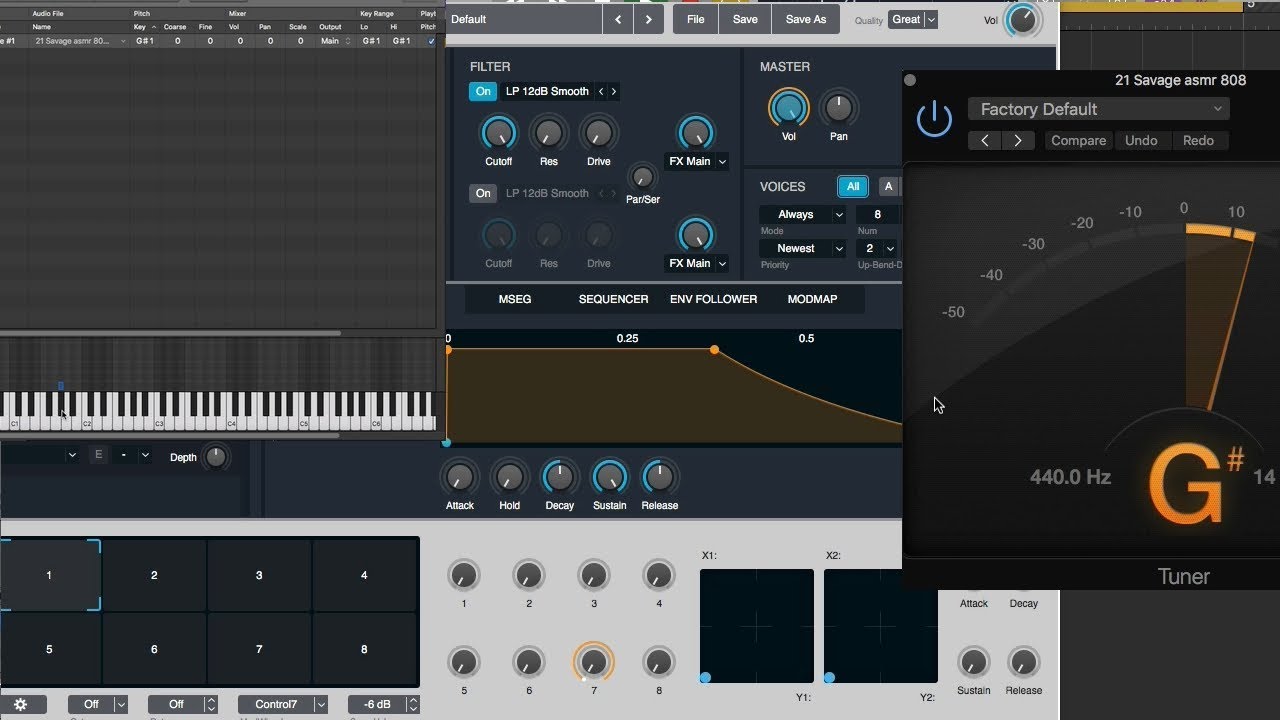
Task: Load the next preset beside Default
Action: click(x=649, y=19)
